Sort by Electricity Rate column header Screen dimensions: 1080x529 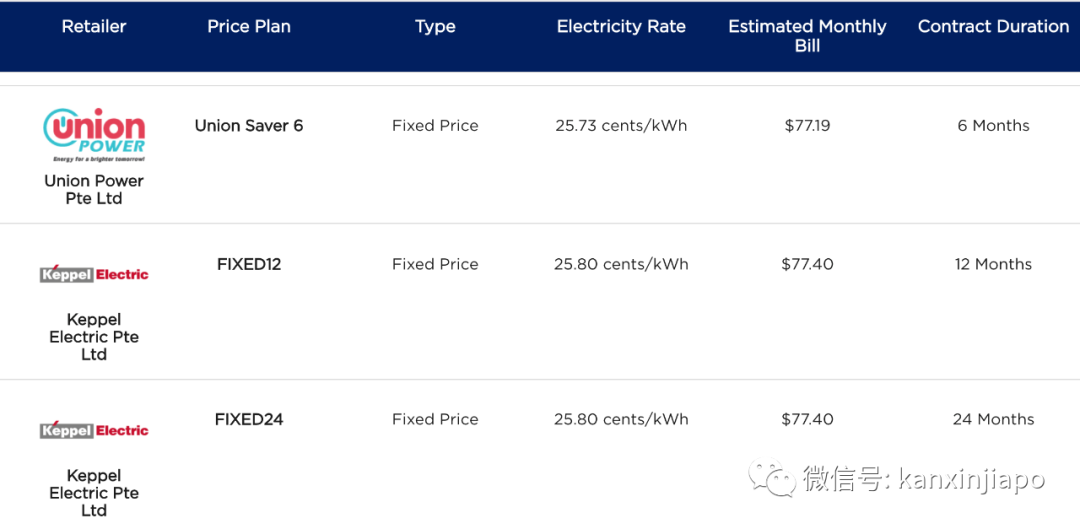point(621,27)
